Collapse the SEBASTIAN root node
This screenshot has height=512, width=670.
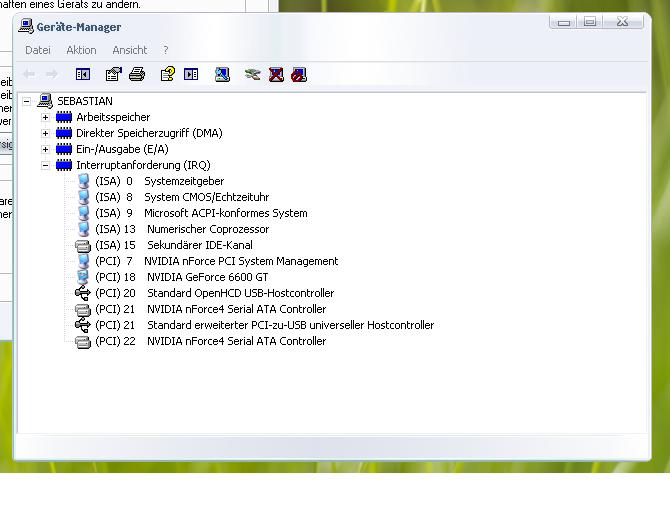[x=26, y=101]
